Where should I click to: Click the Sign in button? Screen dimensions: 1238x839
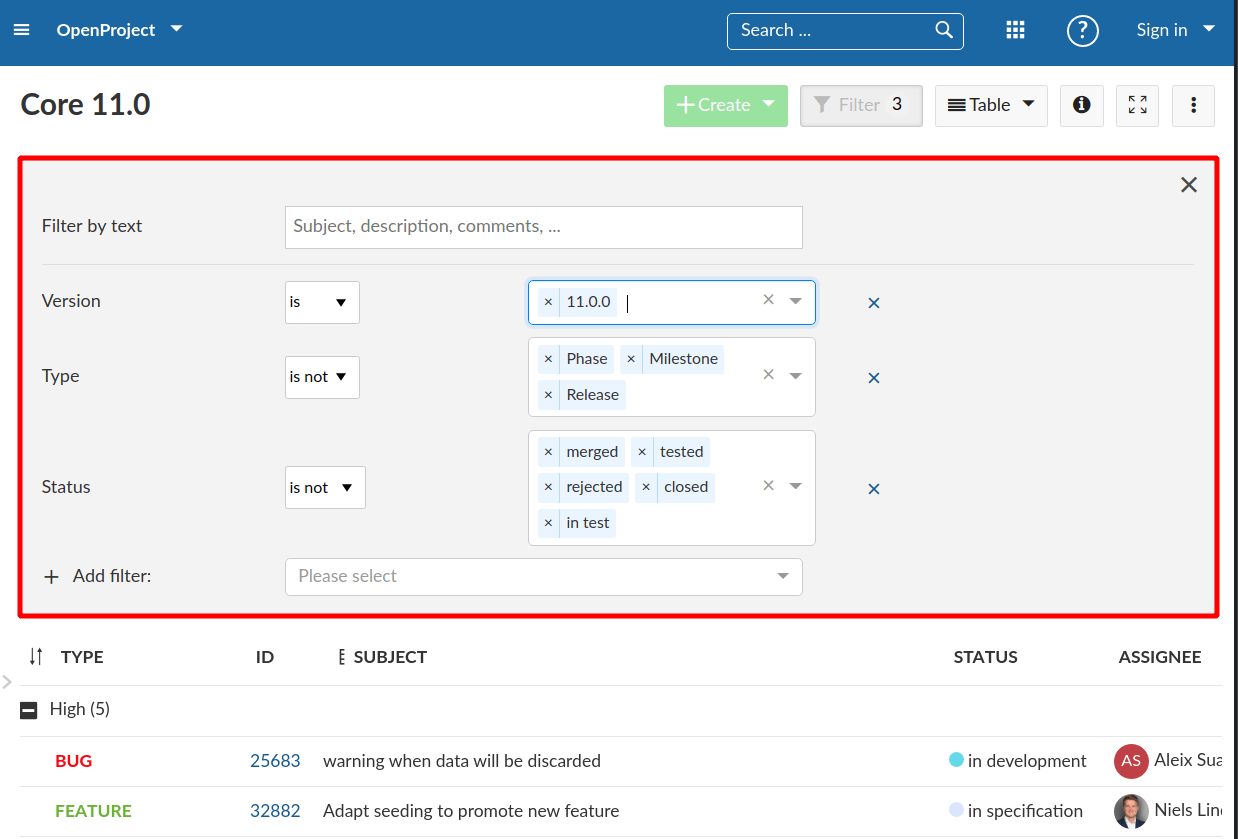(x=1162, y=30)
